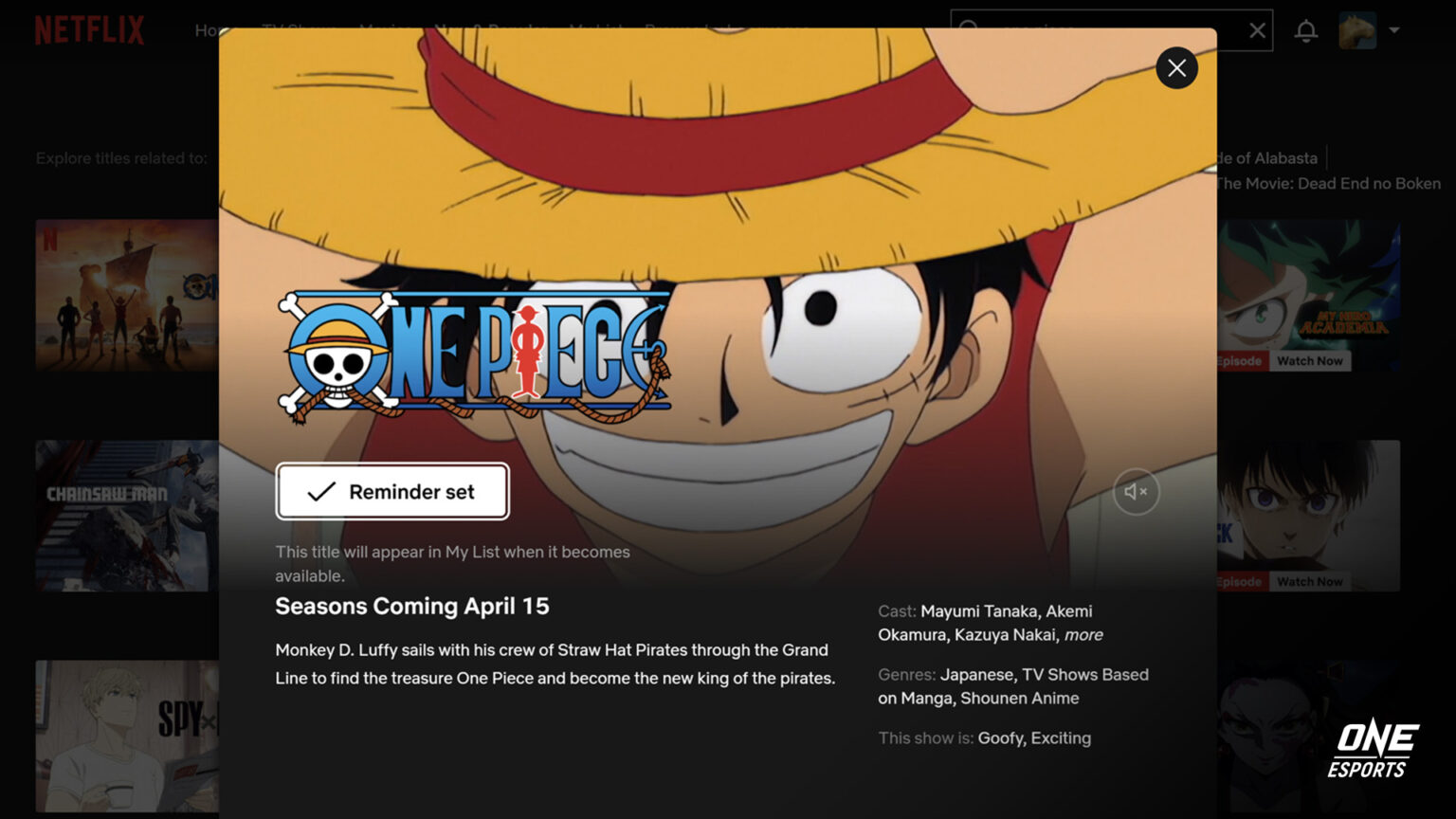Click the Netflix logo
The image size is (1456, 819).
89,29
